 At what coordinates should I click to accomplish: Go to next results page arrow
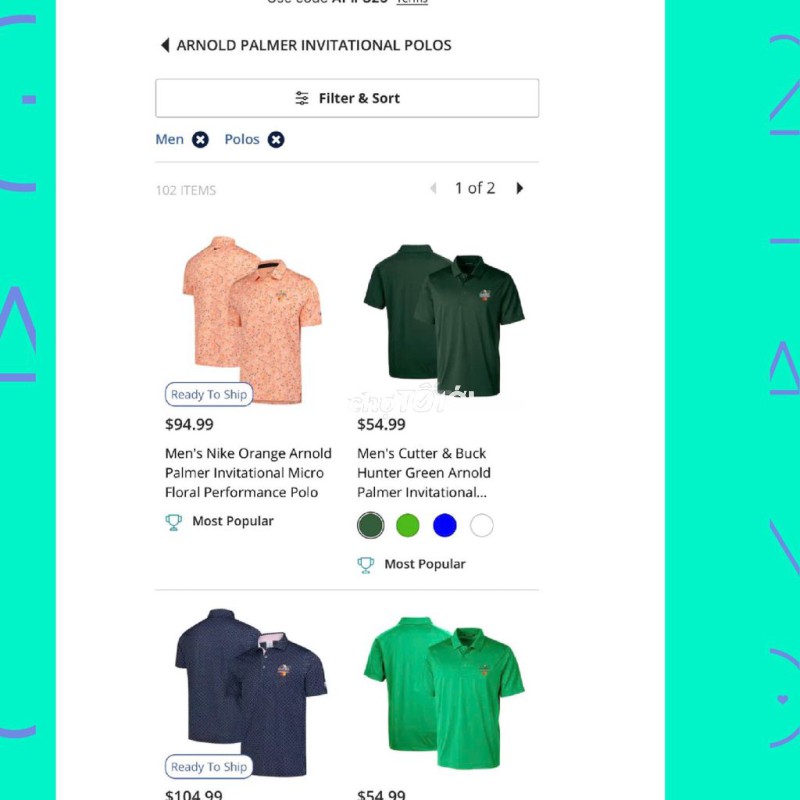tap(519, 188)
